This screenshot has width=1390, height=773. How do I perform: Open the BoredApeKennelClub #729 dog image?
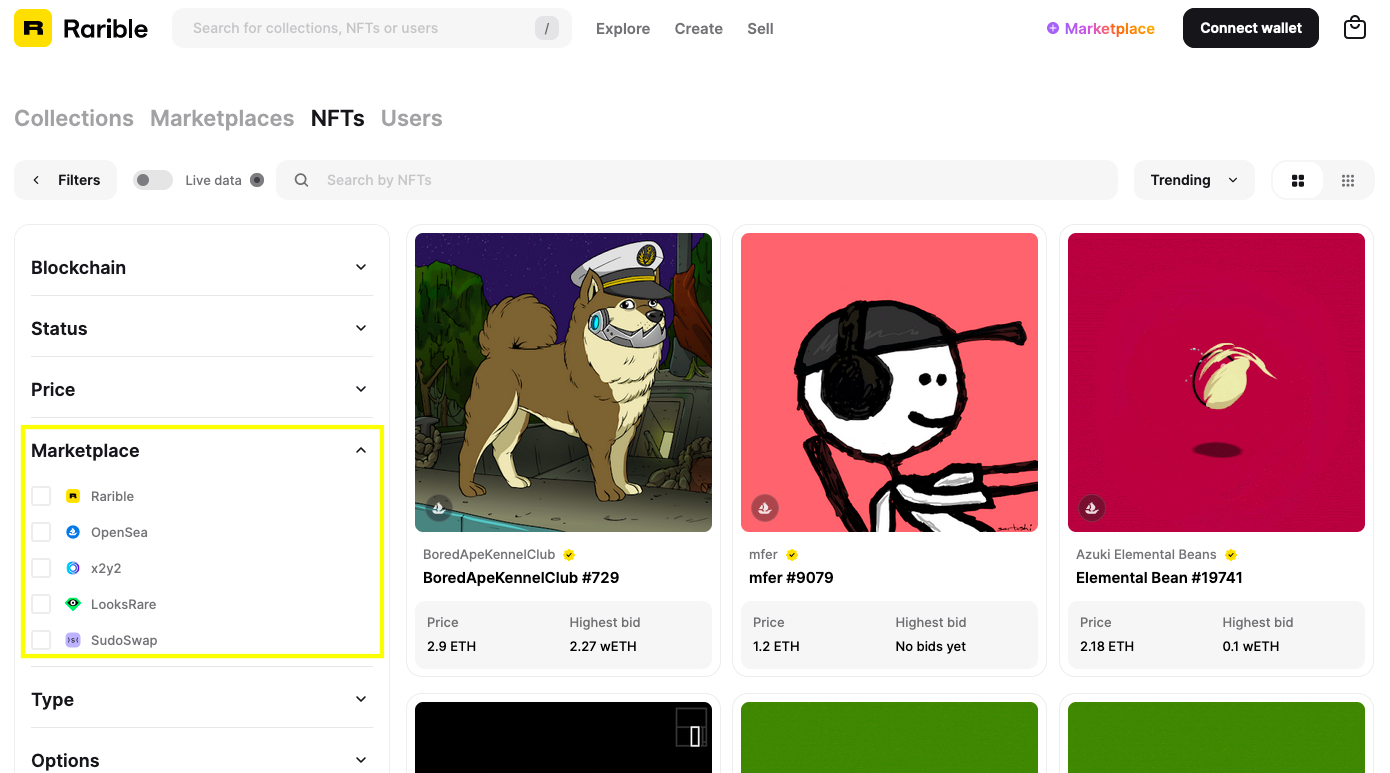(563, 382)
